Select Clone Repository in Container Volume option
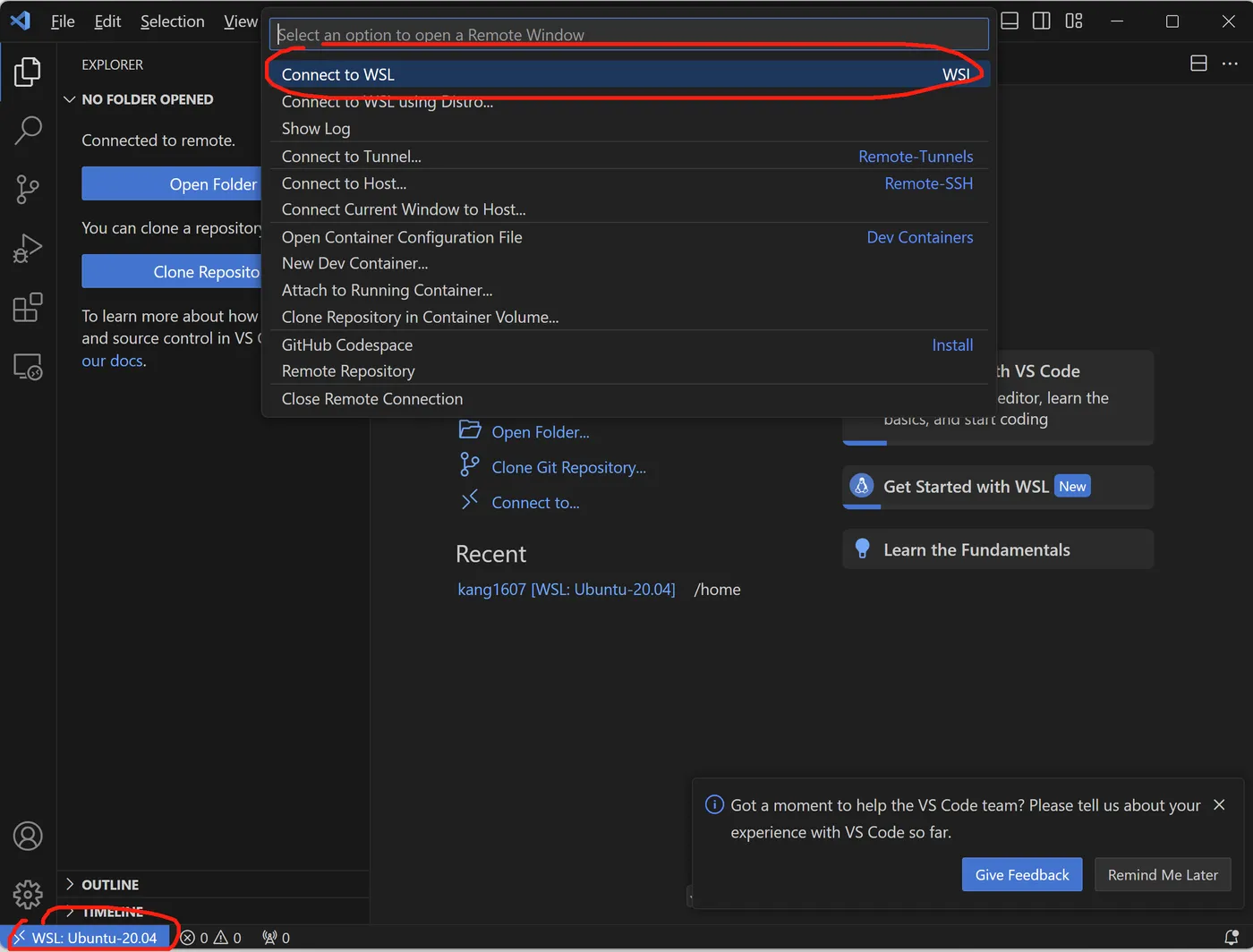 [628, 317]
